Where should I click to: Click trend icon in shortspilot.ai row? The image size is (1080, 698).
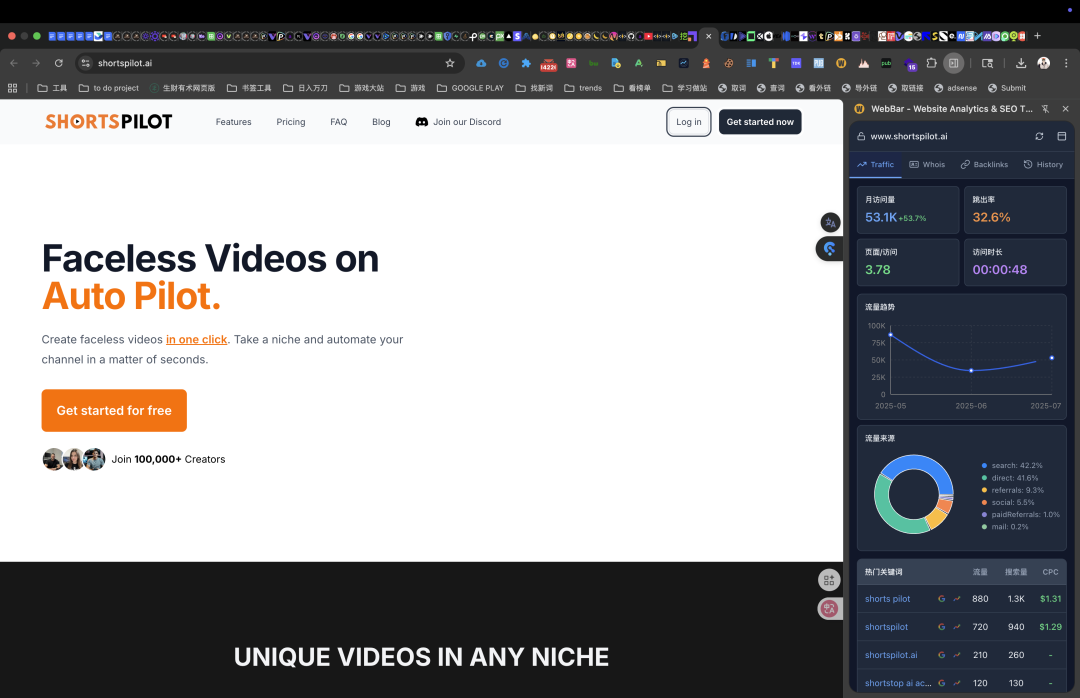(957, 655)
